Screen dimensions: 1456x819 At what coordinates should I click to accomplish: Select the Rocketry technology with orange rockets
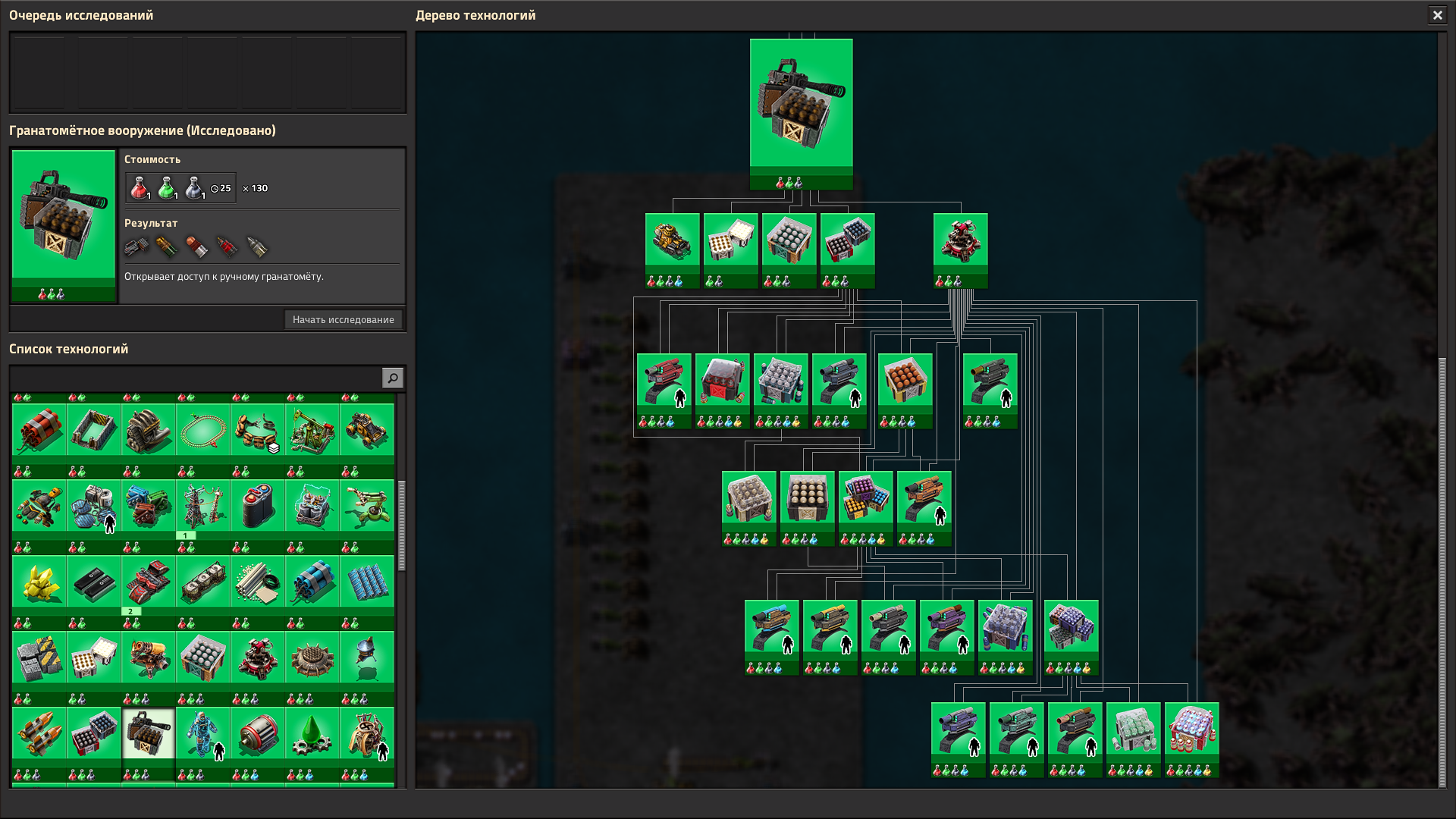click(39, 733)
